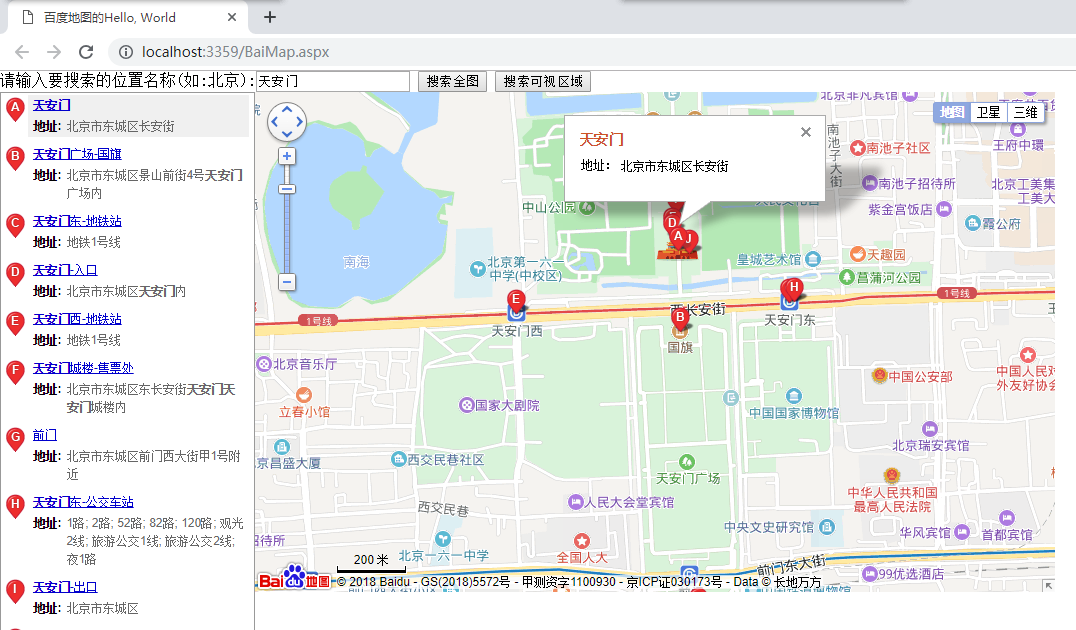Click red marker D in results list
1076x630 pixels.
click(14, 275)
